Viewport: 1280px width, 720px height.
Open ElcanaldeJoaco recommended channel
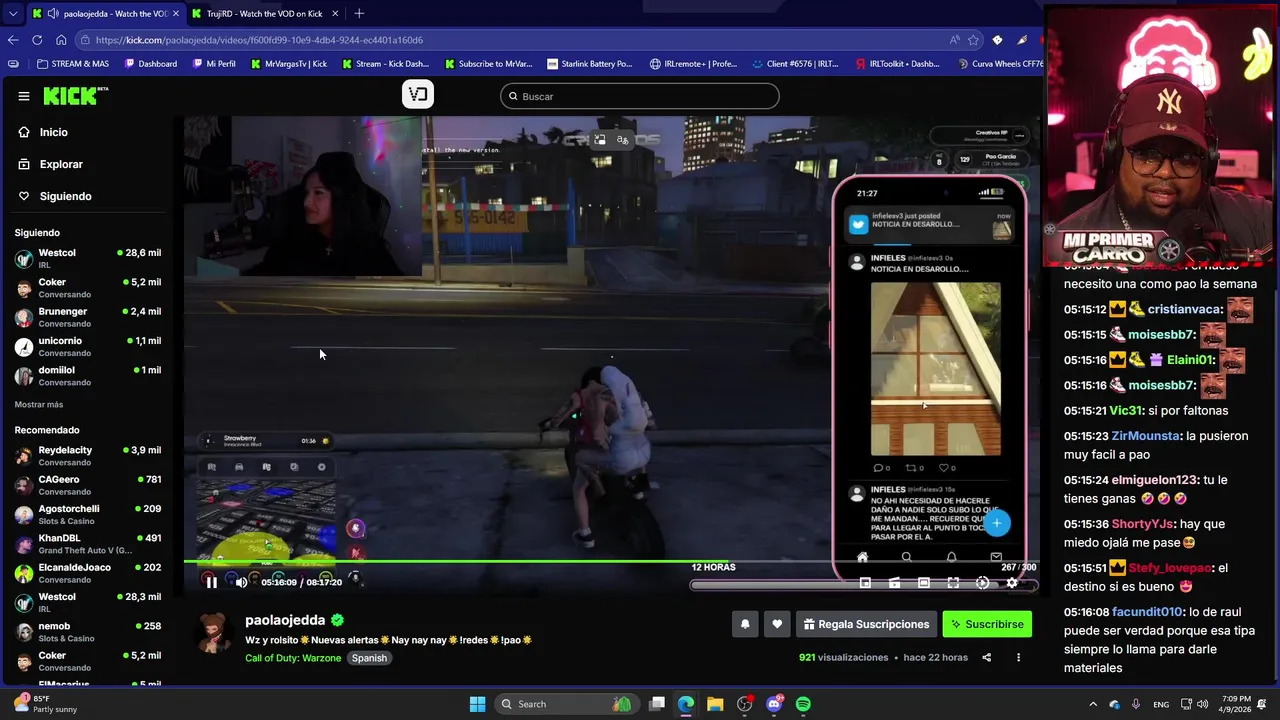tap(87, 573)
